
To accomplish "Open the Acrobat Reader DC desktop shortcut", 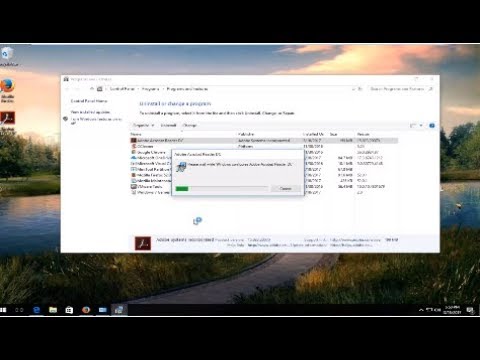I will click(8, 123).
